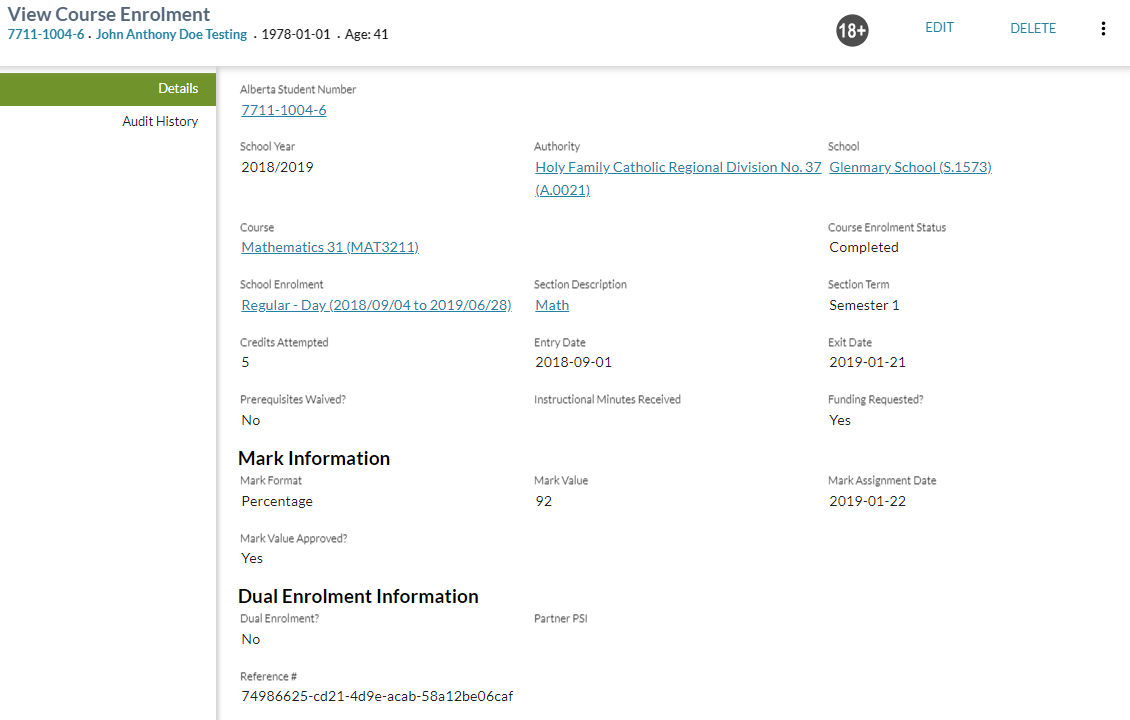The image size is (1130, 720).
Task: Open the Mathematics 31 (MAT3211) course link
Action: (330, 247)
